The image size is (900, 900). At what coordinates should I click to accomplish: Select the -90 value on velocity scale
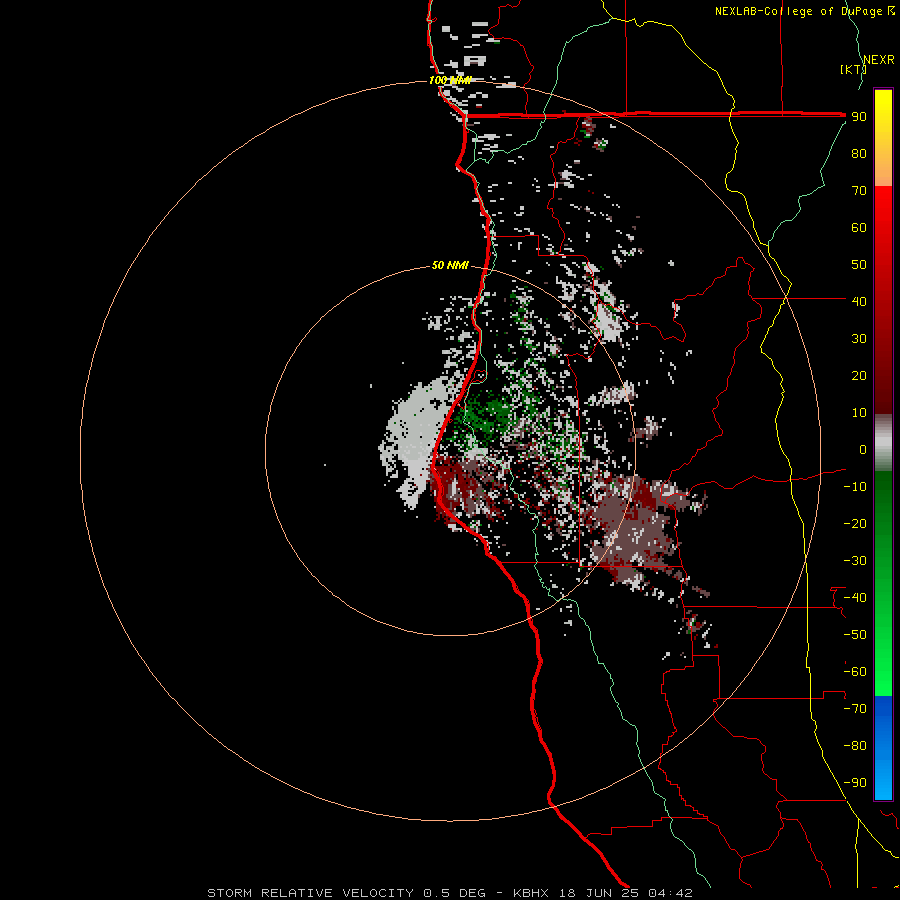click(855, 783)
